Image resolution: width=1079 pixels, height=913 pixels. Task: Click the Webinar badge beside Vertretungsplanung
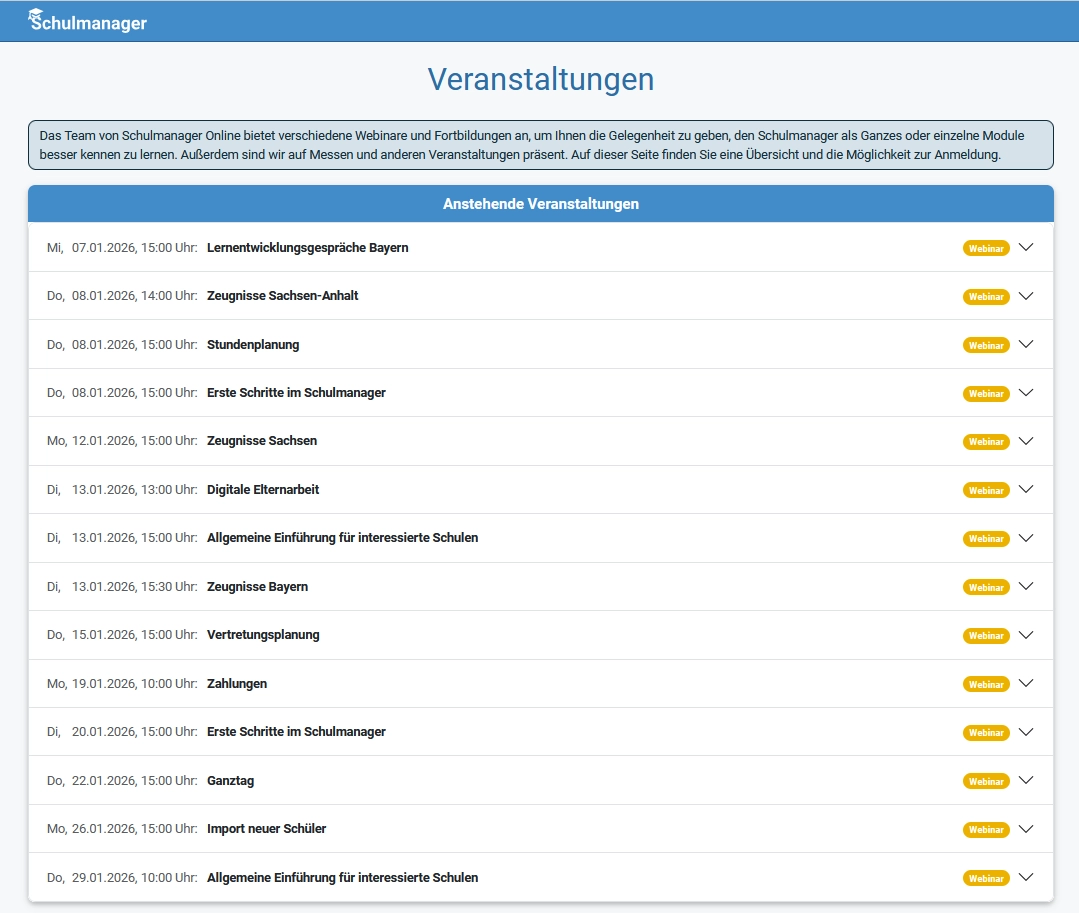(x=986, y=635)
